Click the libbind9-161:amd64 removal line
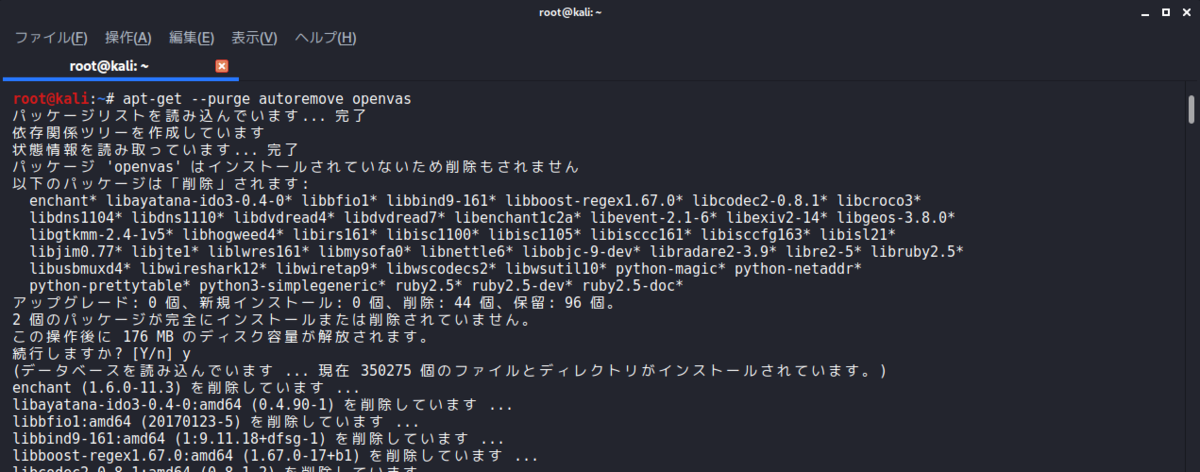Viewport: 1200px width, 472px height. (x=258, y=438)
